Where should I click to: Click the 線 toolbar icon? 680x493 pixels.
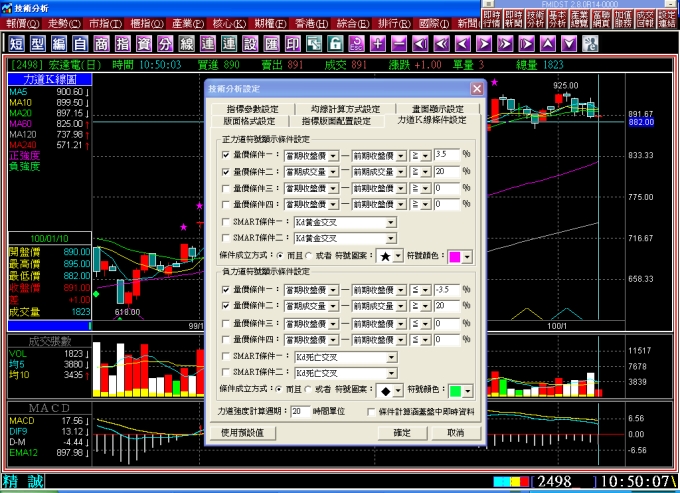186,43
